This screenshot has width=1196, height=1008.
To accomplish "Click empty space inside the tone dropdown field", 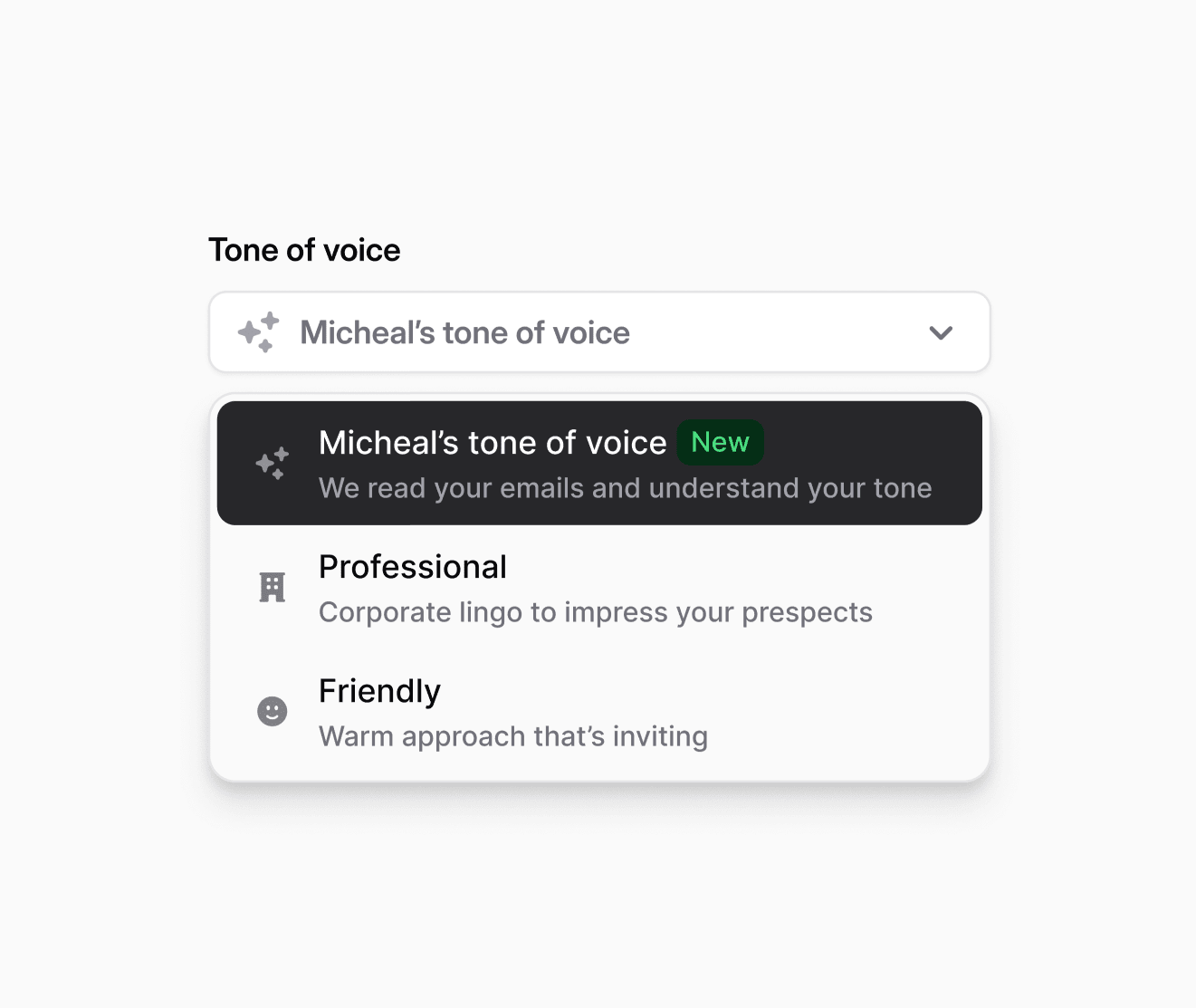I will [x=779, y=332].
